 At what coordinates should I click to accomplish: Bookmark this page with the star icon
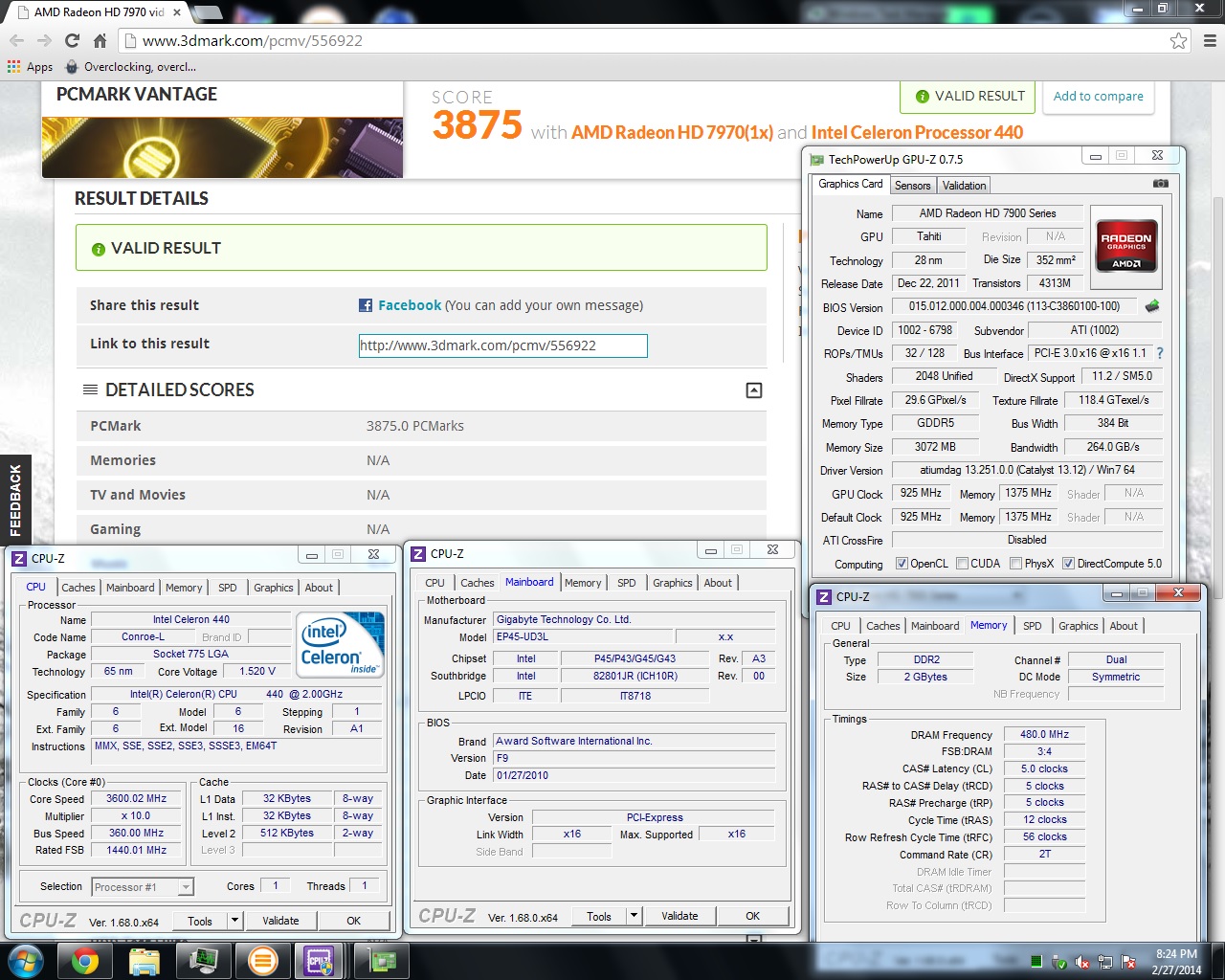point(1178,40)
